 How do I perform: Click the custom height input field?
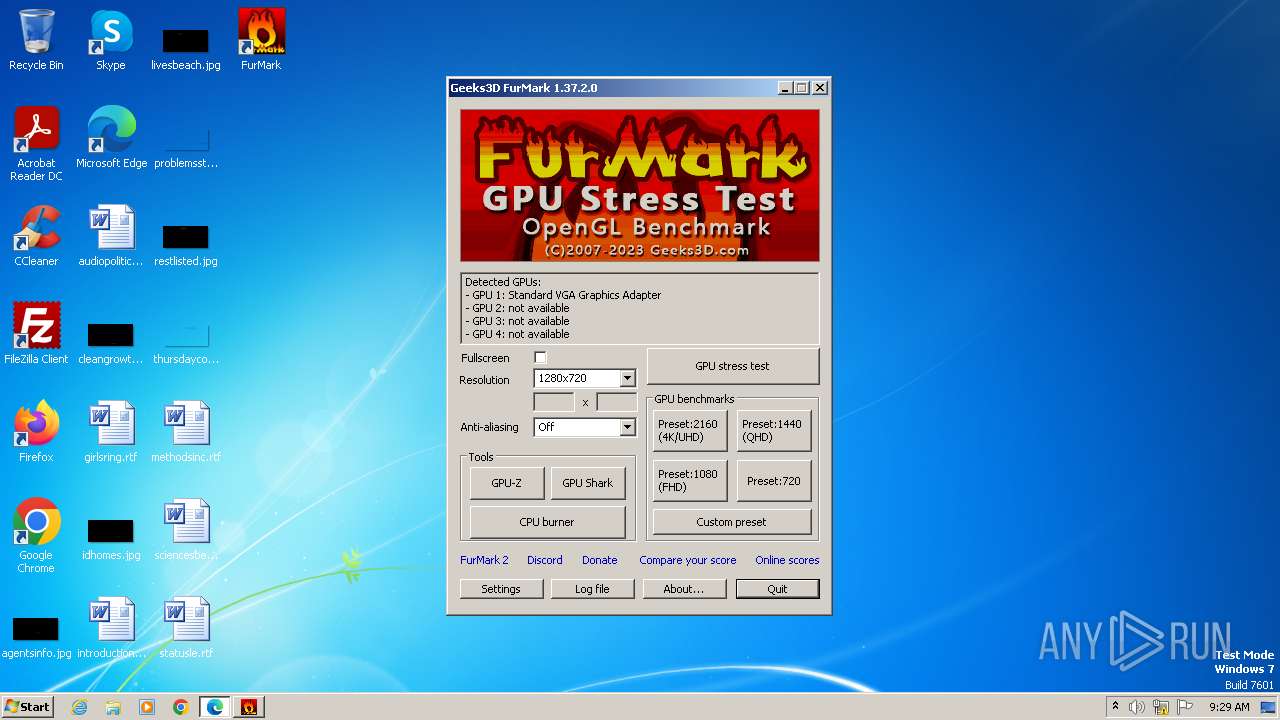tap(616, 402)
